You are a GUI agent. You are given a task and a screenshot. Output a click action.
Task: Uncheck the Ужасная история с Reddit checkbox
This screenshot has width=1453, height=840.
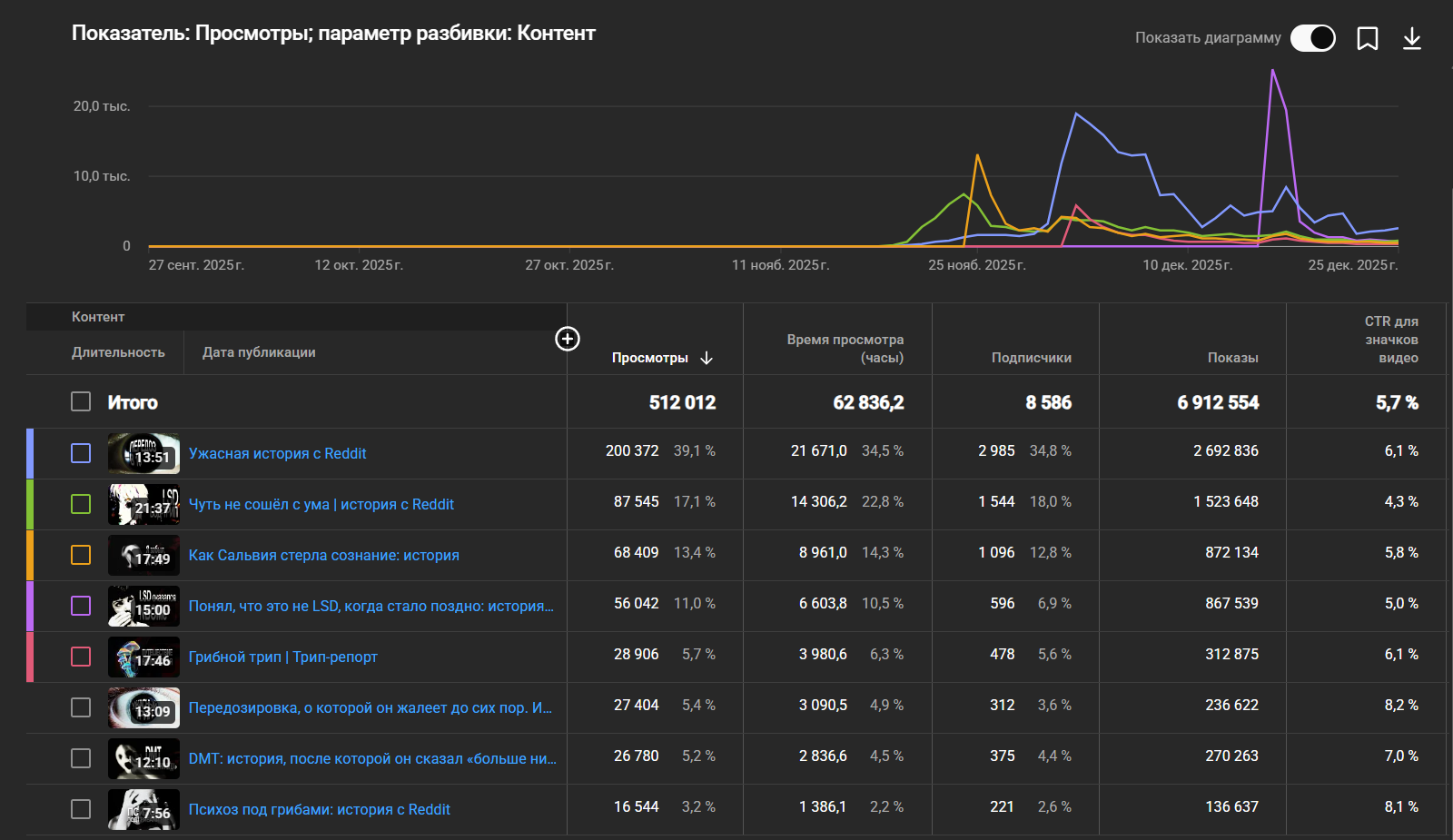(81, 453)
